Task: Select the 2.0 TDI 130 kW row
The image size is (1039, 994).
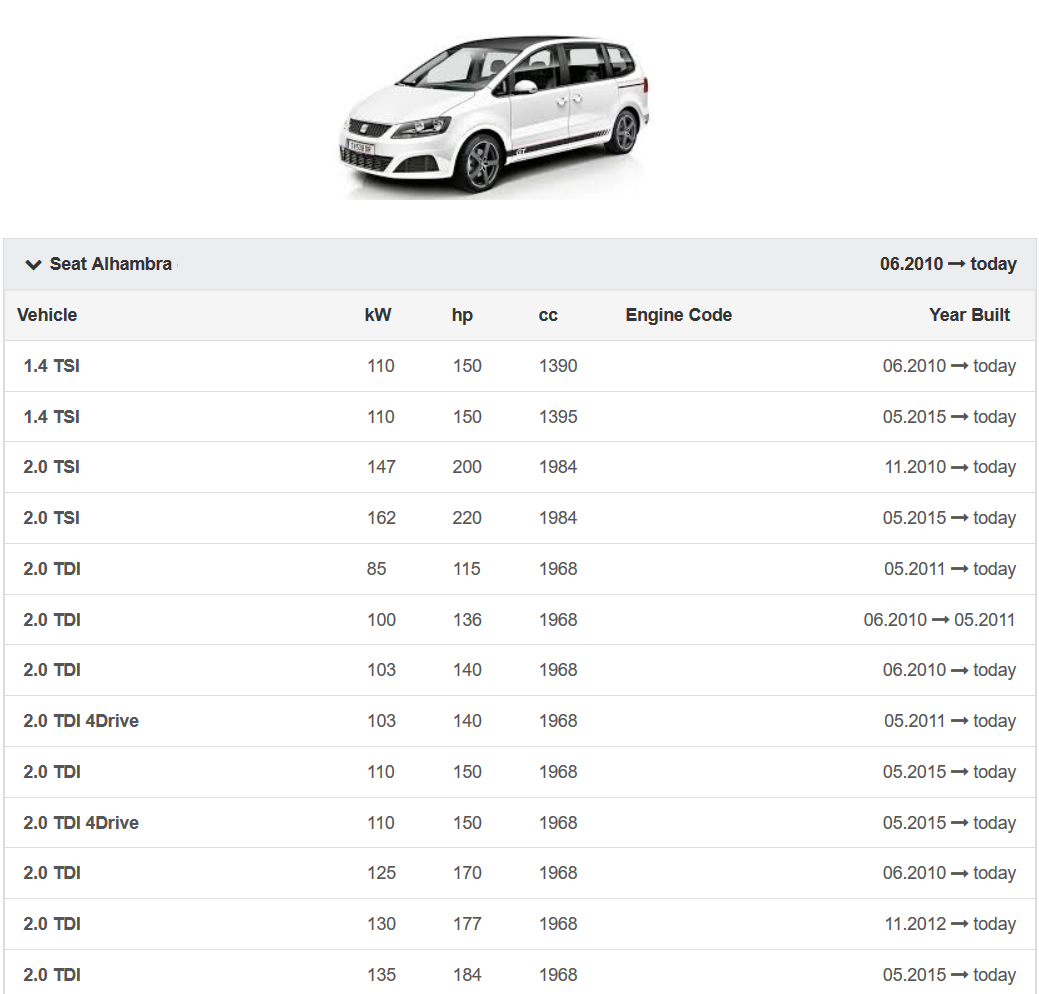Action: pos(520,924)
